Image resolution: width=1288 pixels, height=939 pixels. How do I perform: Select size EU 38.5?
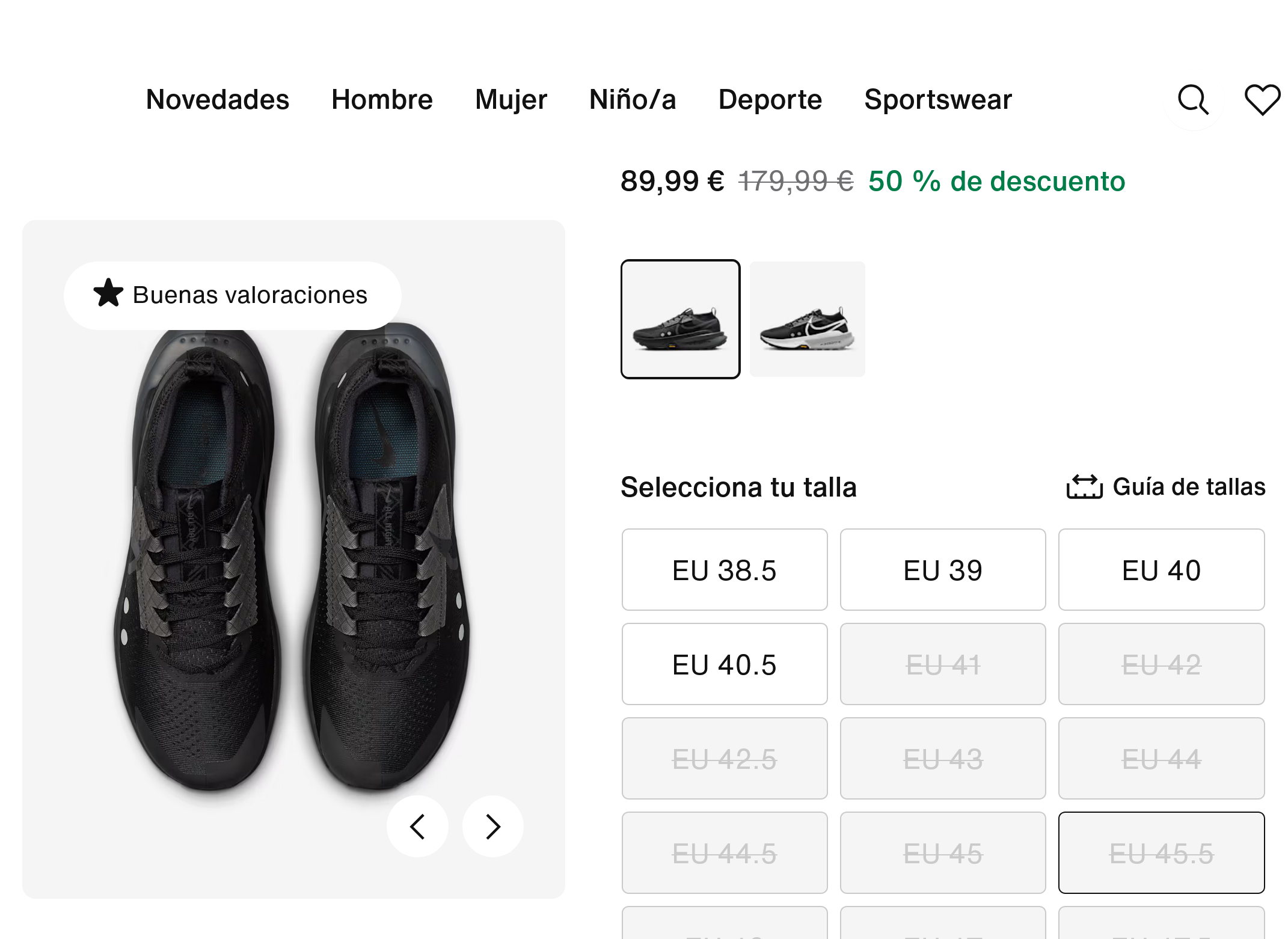click(725, 570)
